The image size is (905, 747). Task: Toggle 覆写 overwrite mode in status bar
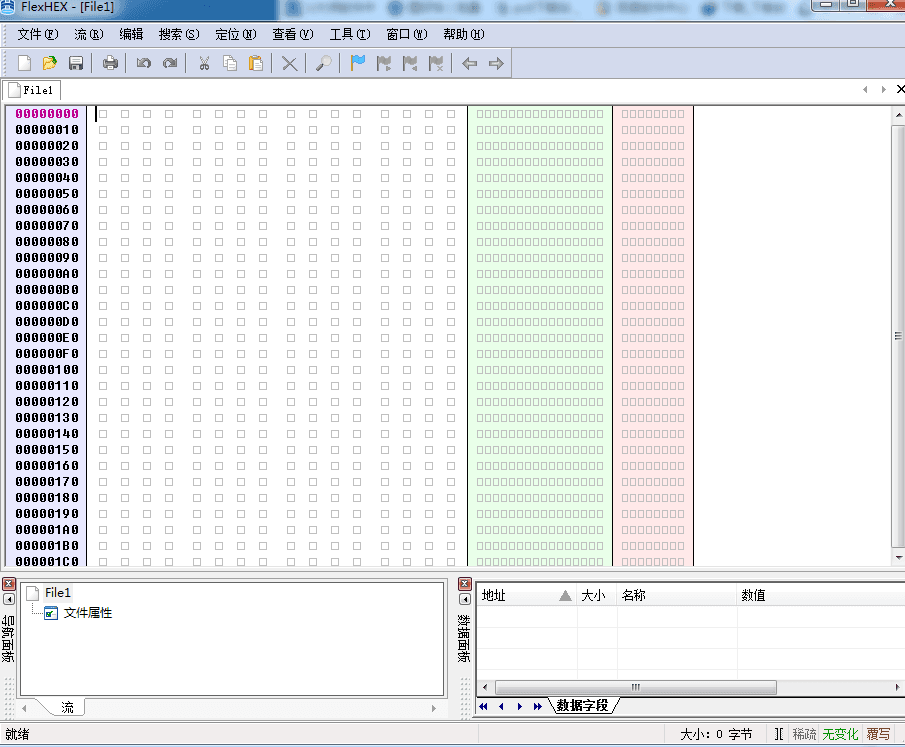(878, 734)
